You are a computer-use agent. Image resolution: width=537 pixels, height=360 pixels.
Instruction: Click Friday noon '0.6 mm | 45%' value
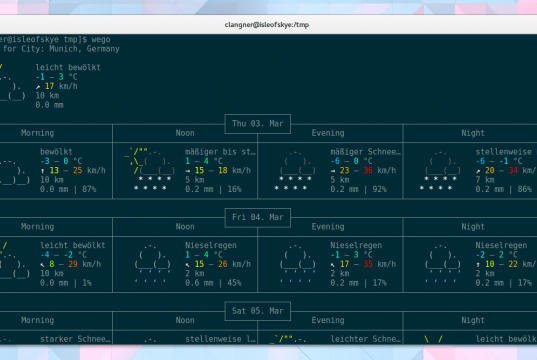213,283
